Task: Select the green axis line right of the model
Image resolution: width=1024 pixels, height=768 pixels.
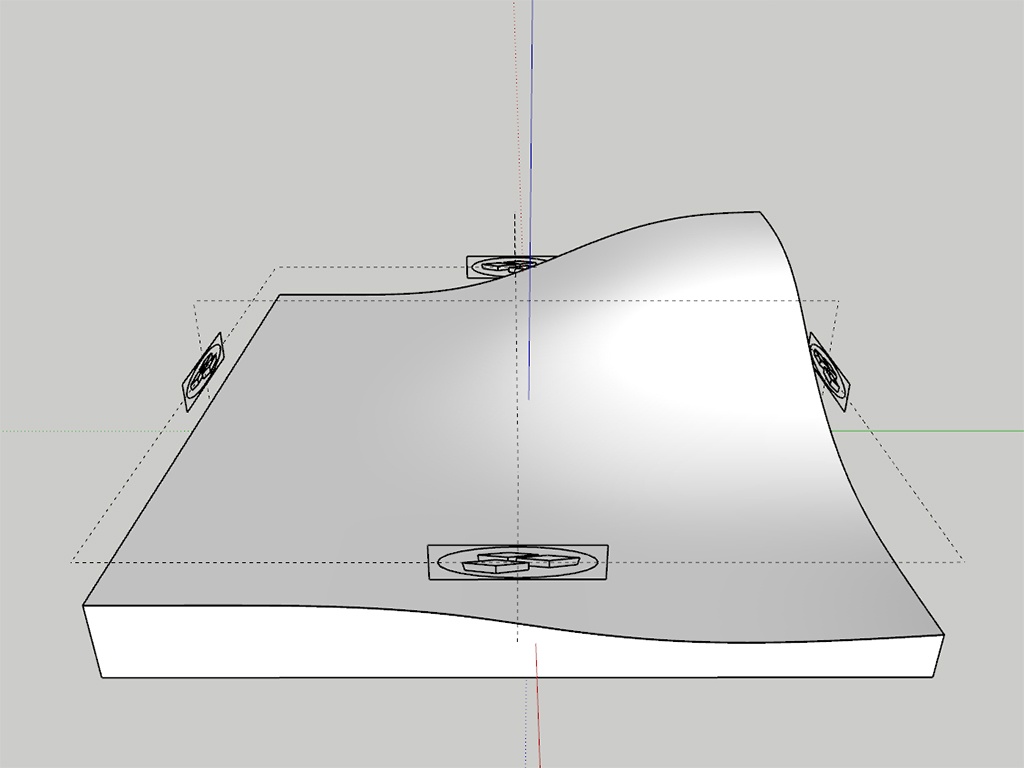Action: (927, 431)
